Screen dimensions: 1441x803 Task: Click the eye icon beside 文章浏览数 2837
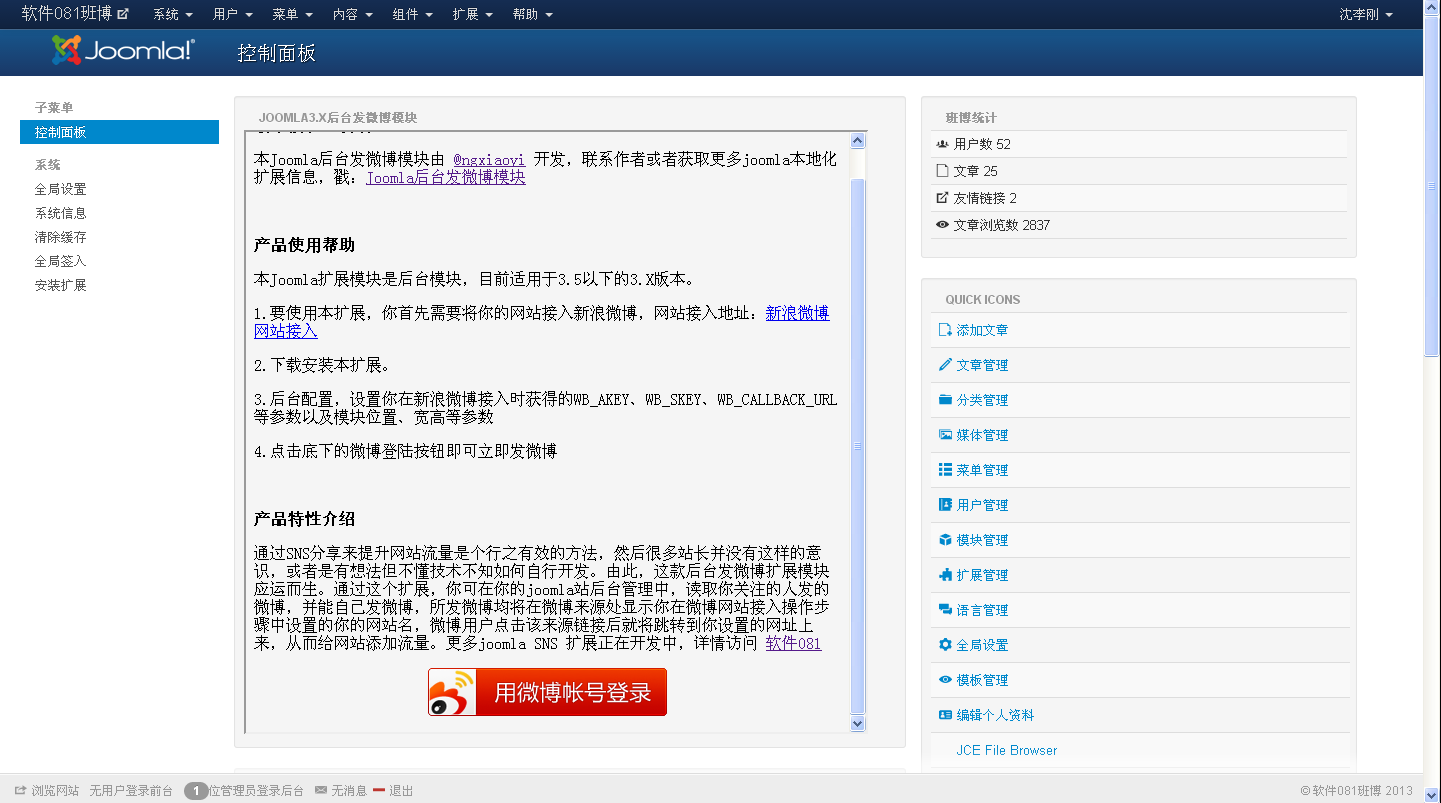click(942, 225)
